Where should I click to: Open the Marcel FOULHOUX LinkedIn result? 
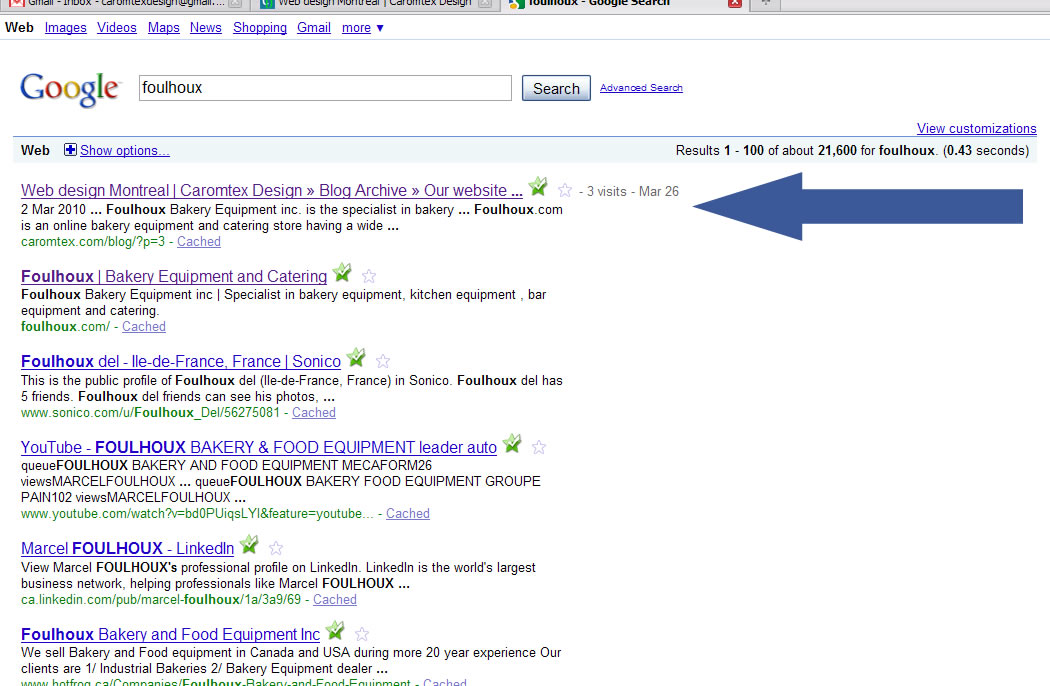[x=127, y=549]
